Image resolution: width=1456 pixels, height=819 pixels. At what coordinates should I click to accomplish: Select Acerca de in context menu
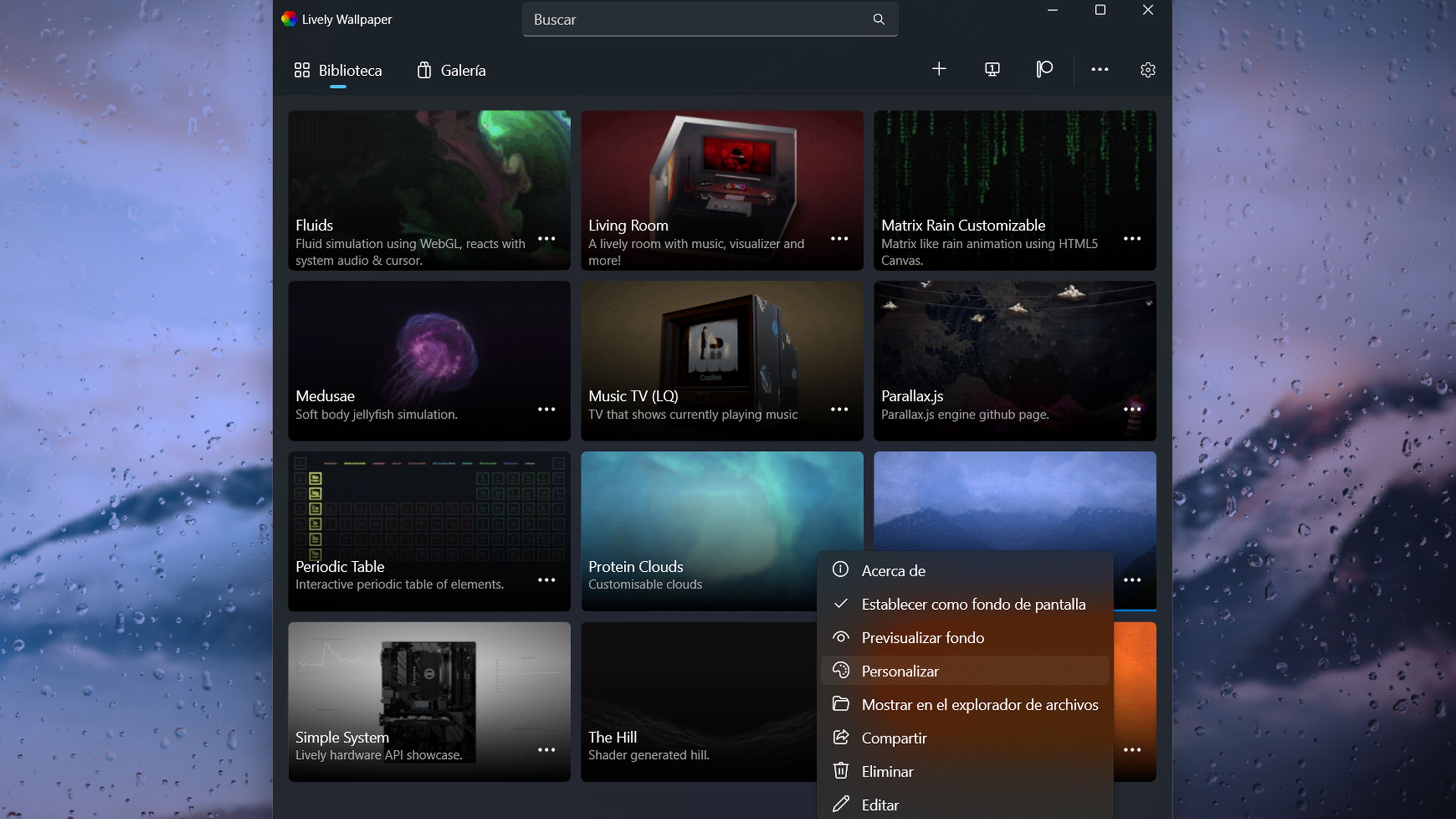pyautogui.click(x=965, y=571)
